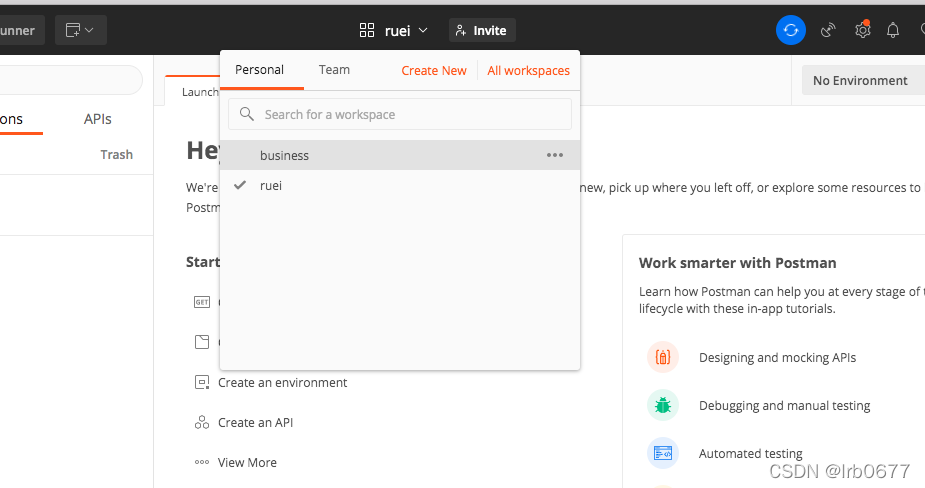Viewport: 925px width, 488px height.
Task: Click the bug icon for Debugging
Action: pos(663,405)
